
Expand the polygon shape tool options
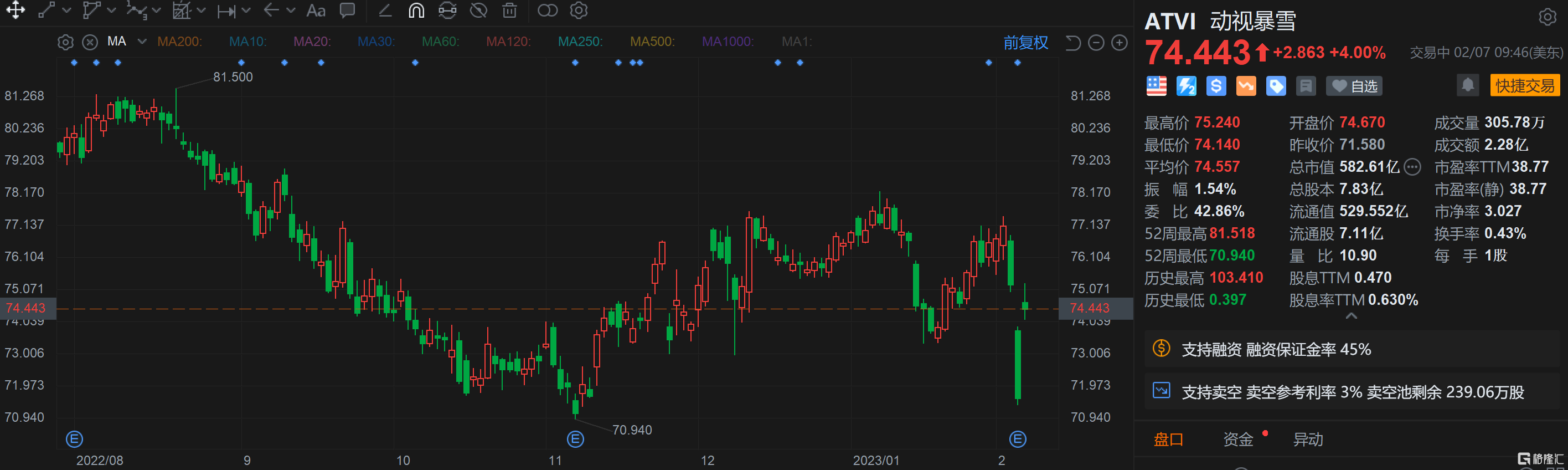(x=111, y=11)
